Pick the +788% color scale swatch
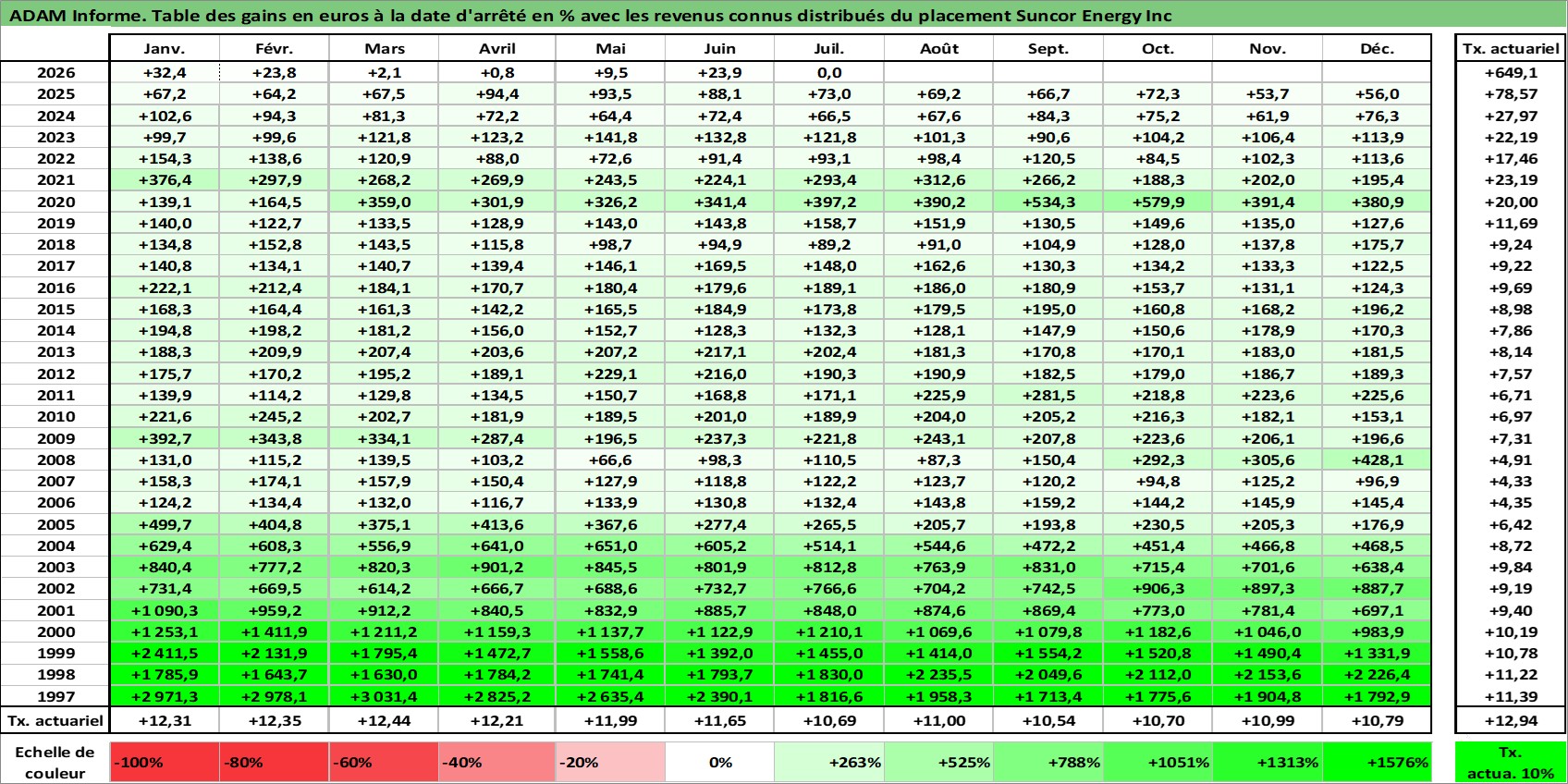The width and height of the screenshot is (1568, 784). [1048, 763]
